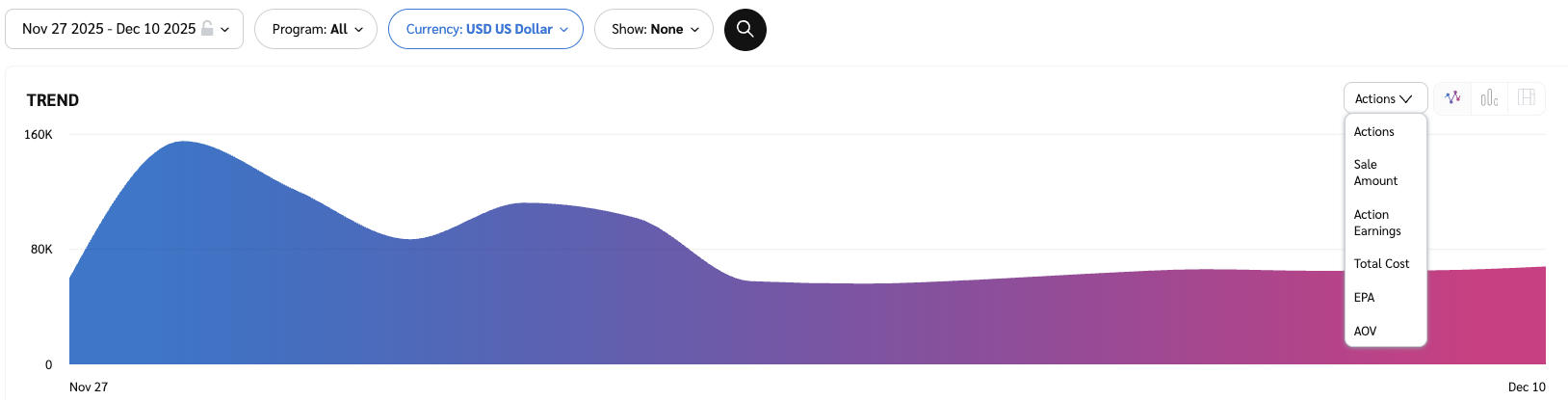Image resolution: width=1568 pixels, height=400 pixels.
Task: Select Actions from the metric menu
Action: click(x=1373, y=132)
